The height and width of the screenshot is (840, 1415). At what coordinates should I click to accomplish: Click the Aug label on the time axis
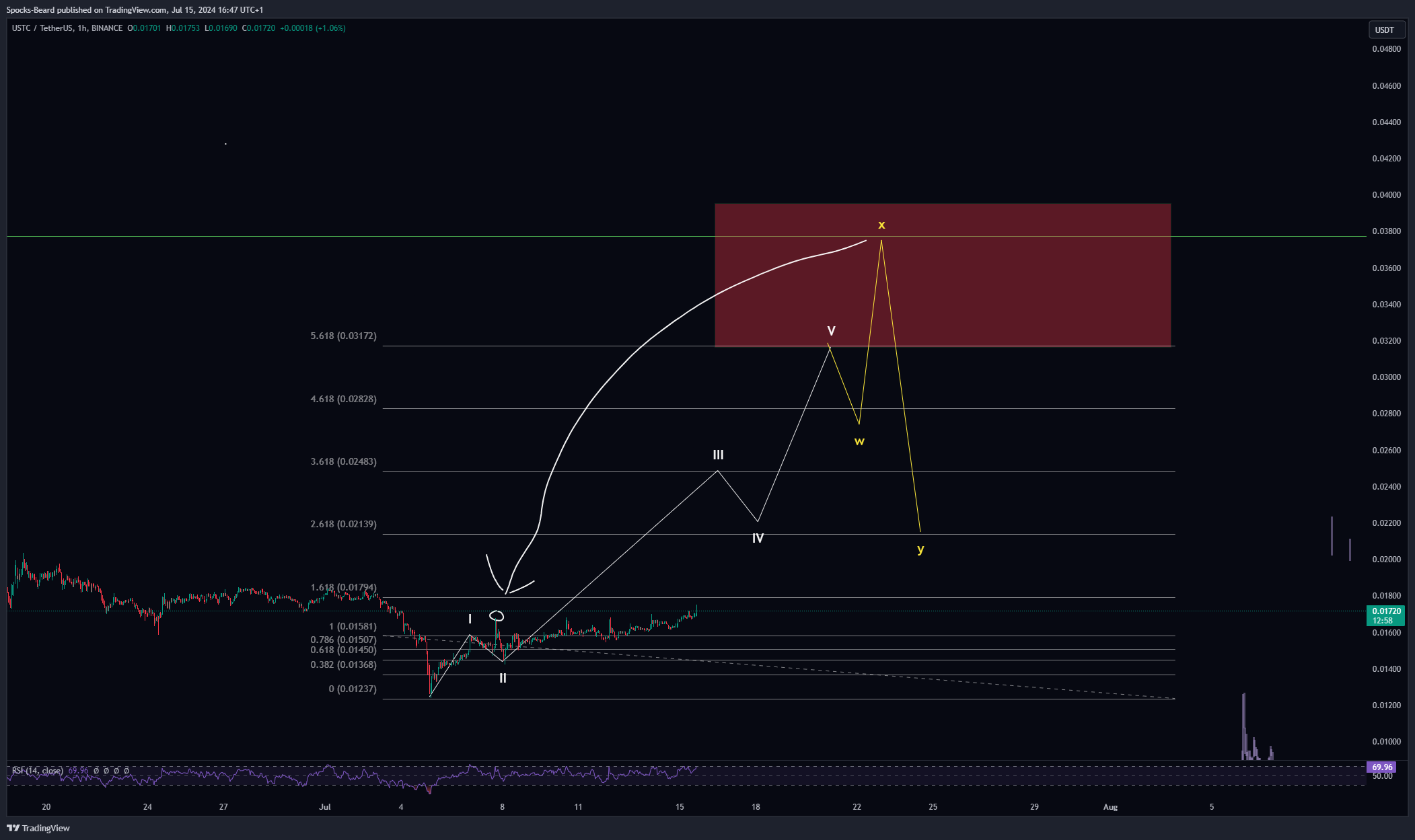point(1111,807)
